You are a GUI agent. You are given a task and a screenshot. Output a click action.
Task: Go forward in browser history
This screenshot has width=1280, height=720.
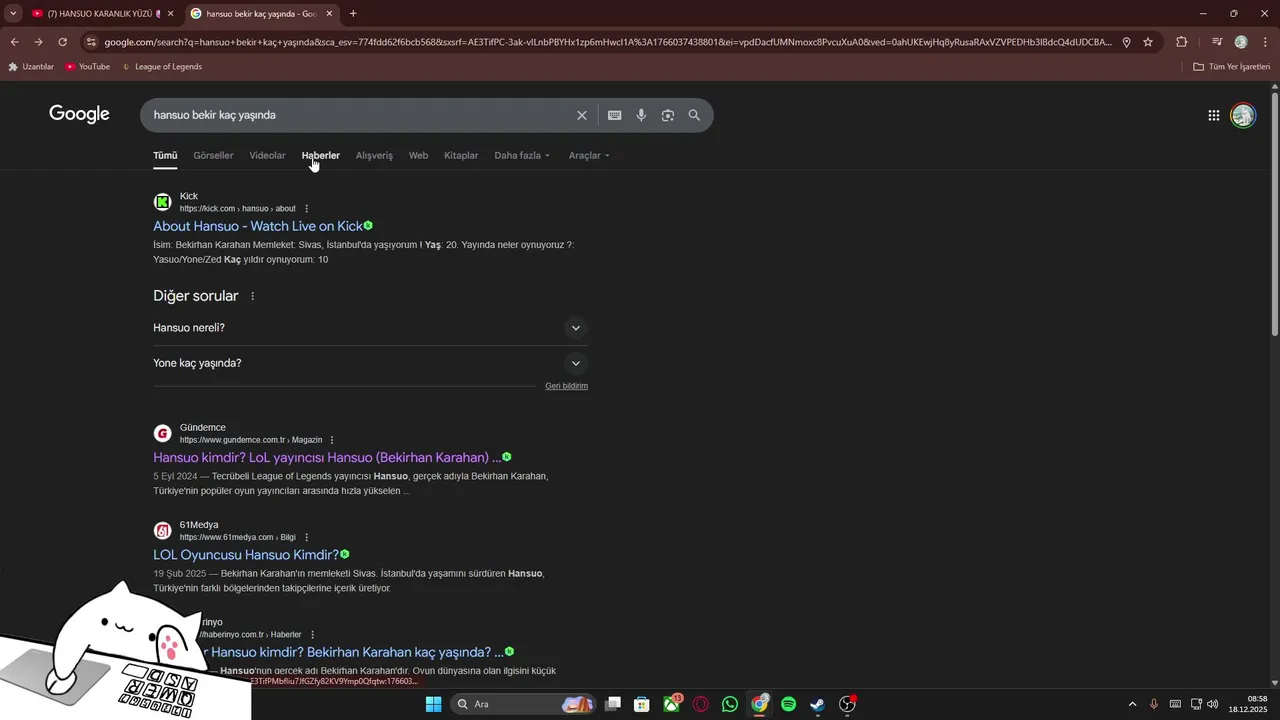tap(38, 42)
